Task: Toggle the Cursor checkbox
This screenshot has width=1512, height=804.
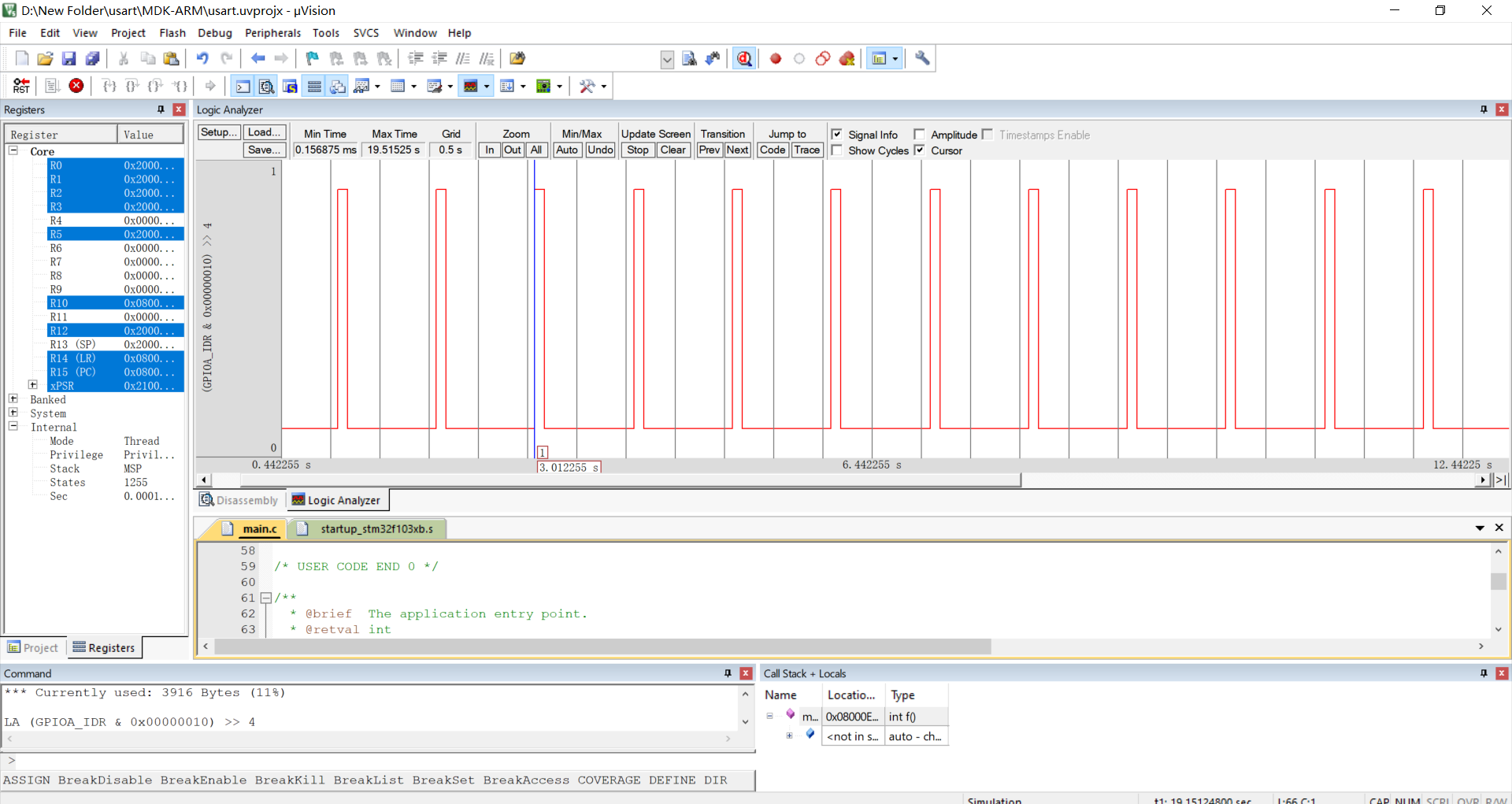Action: pyautogui.click(x=919, y=150)
